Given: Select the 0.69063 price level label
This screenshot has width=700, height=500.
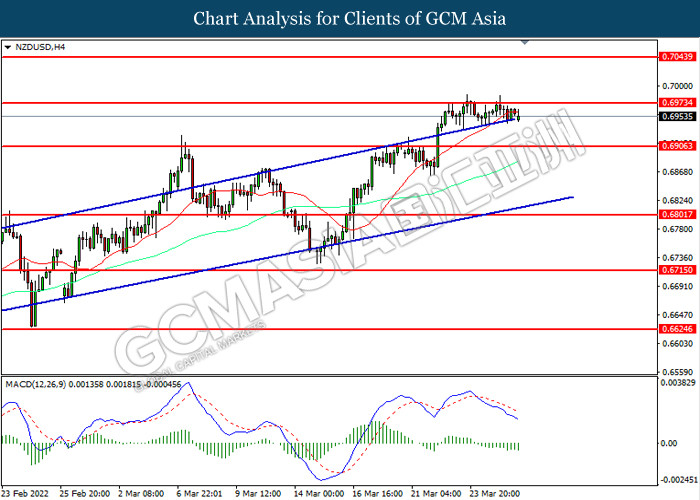Looking at the screenshot, I should 677,146.
